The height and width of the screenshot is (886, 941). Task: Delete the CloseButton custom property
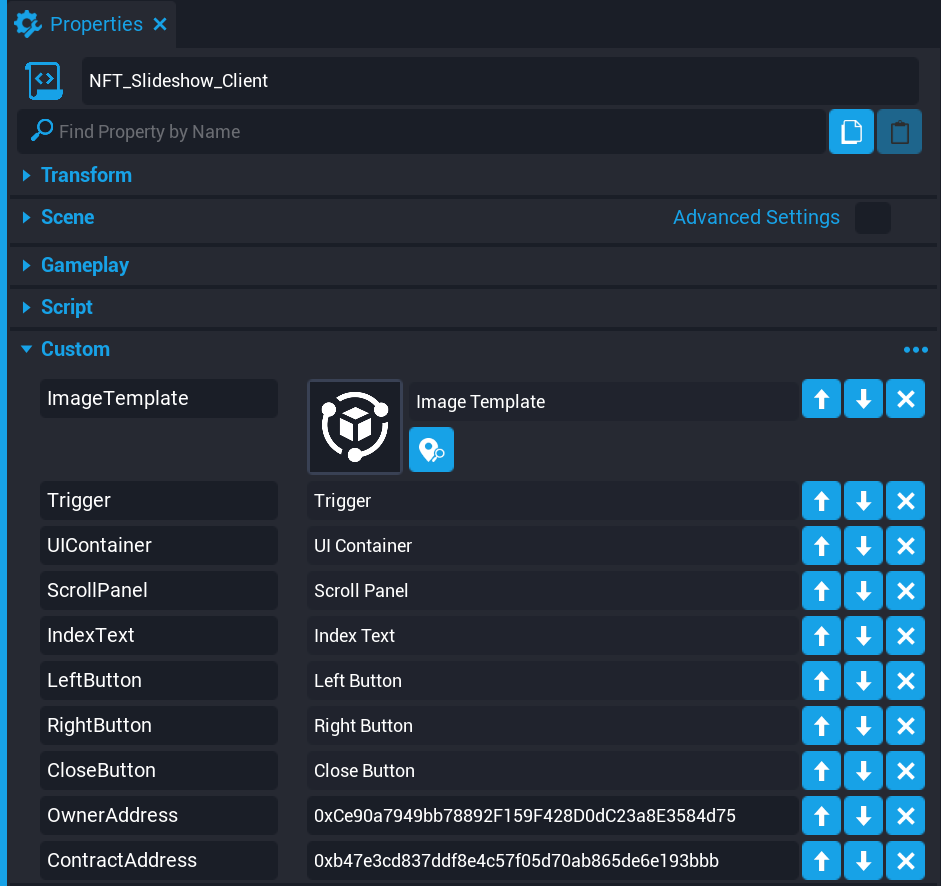(906, 770)
